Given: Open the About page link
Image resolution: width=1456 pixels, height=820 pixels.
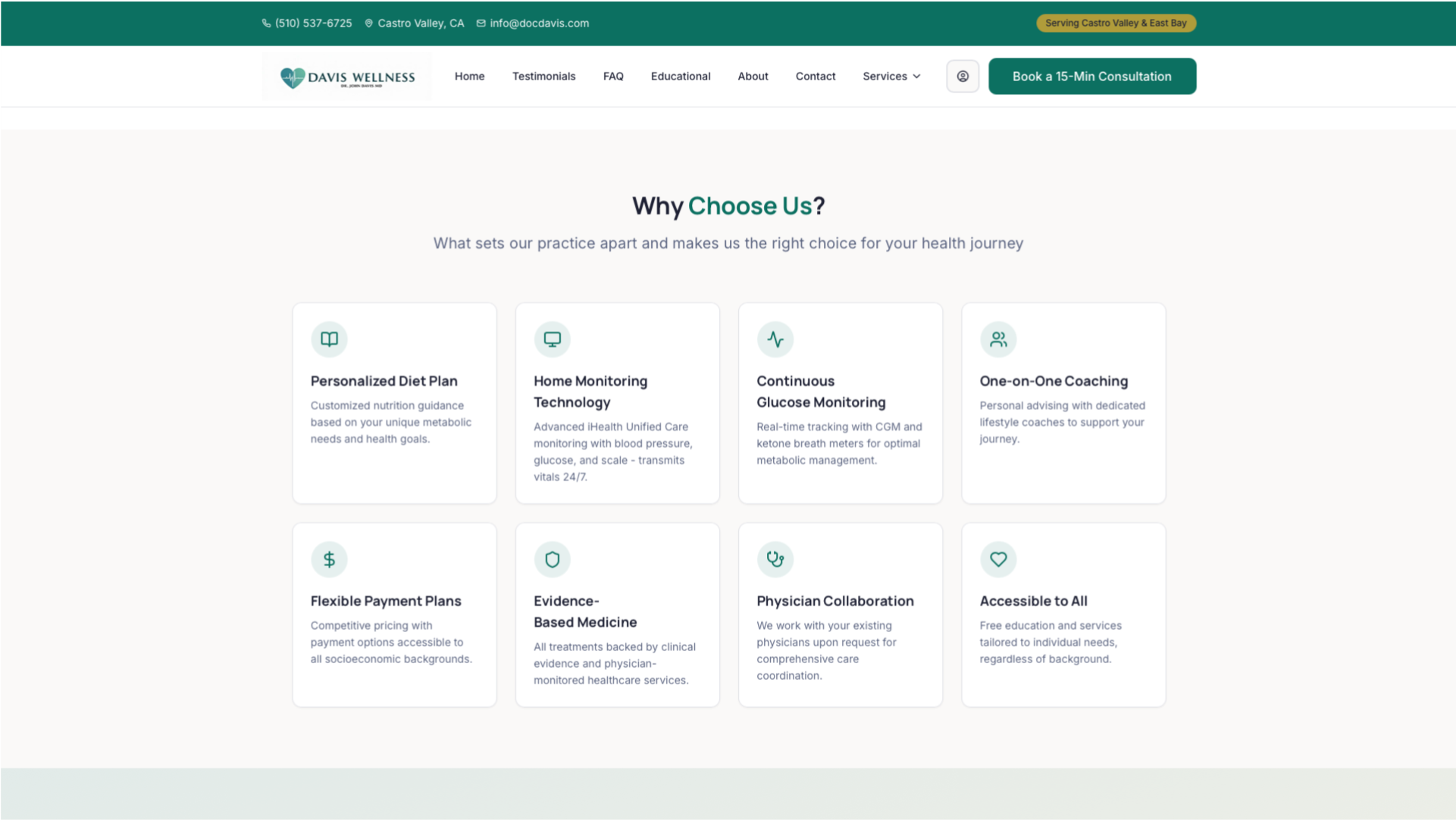Looking at the screenshot, I should pyautogui.click(x=753, y=77).
